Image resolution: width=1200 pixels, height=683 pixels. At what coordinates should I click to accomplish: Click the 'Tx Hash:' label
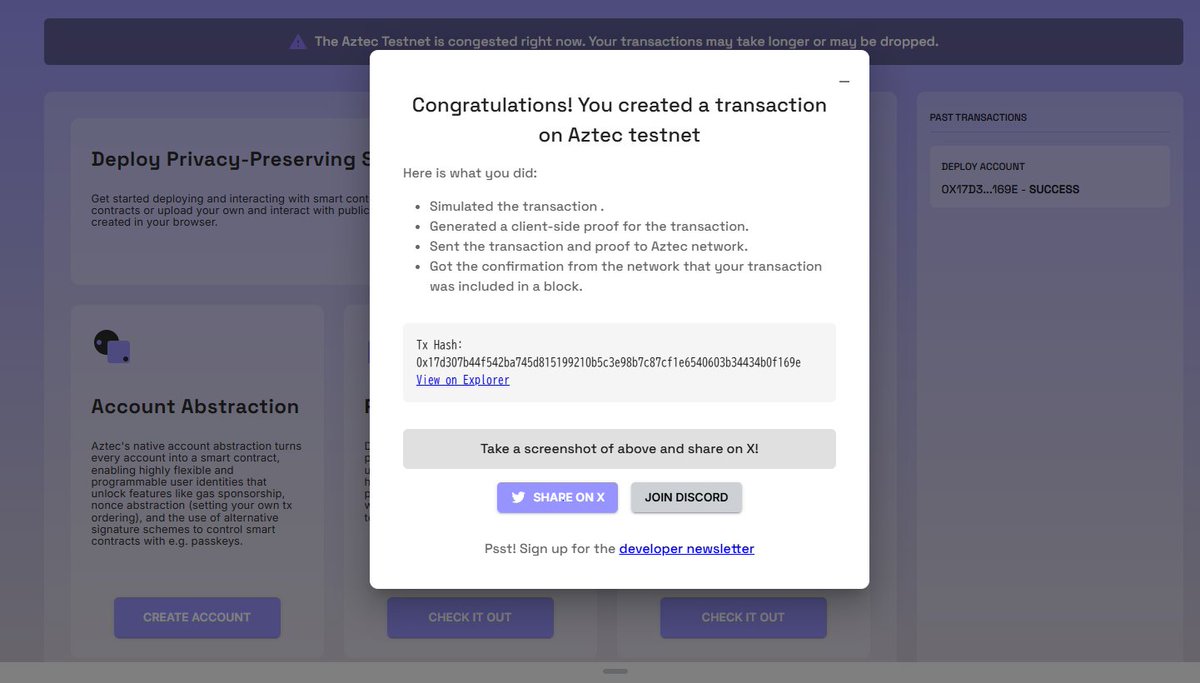click(440, 344)
